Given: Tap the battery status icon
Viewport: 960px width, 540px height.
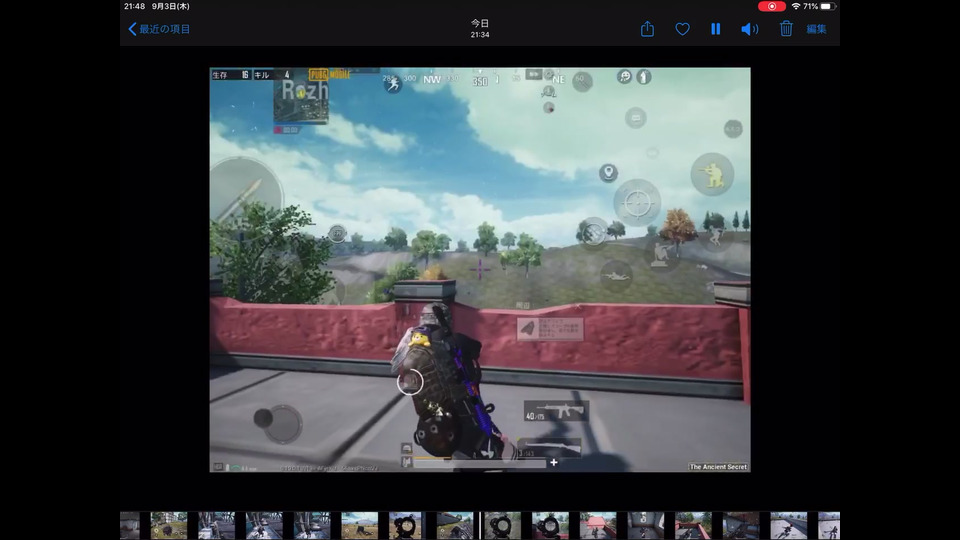Looking at the screenshot, I should point(828,6).
